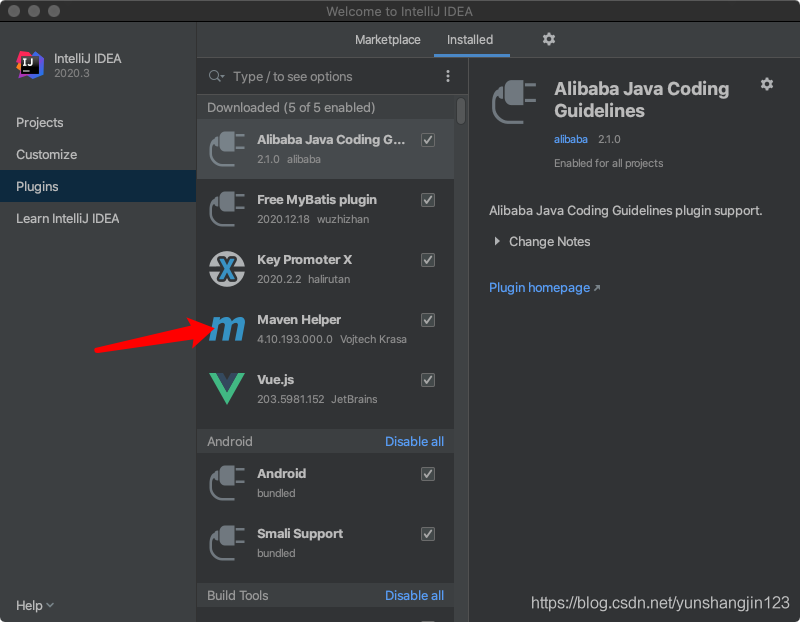Select the Installed tab

coord(470,40)
